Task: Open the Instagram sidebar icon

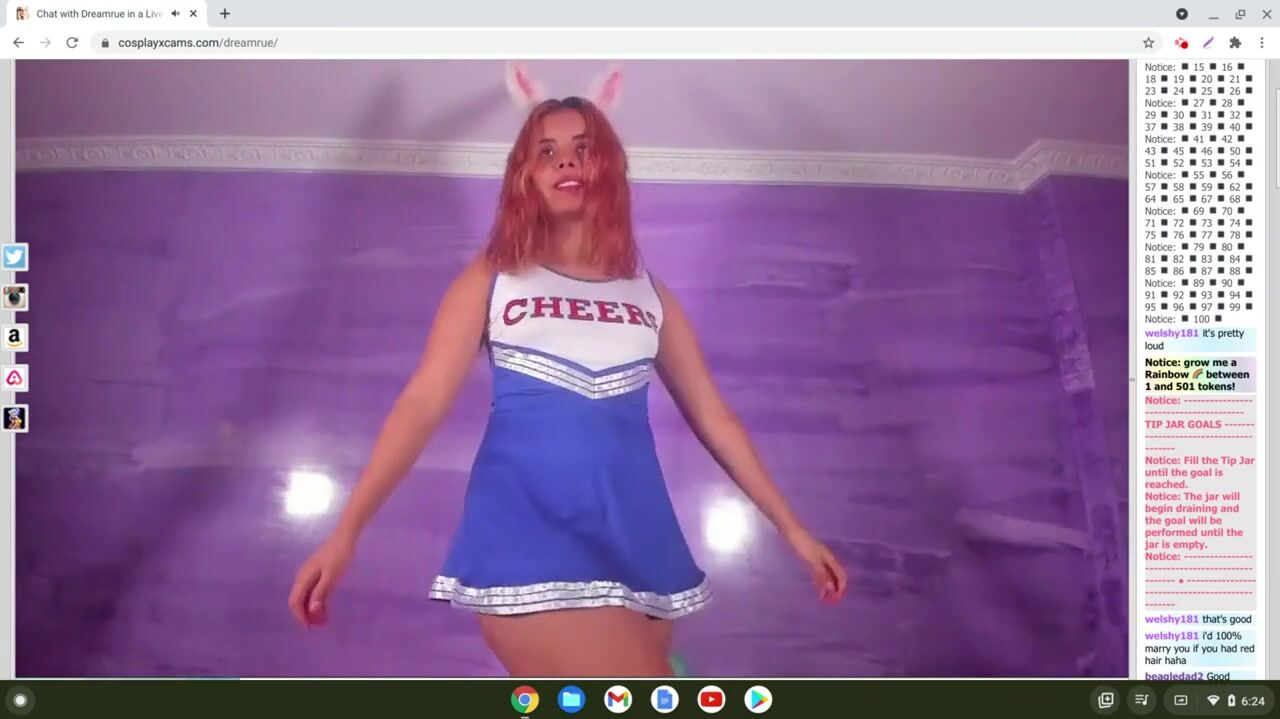Action: click(x=14, y=297)
